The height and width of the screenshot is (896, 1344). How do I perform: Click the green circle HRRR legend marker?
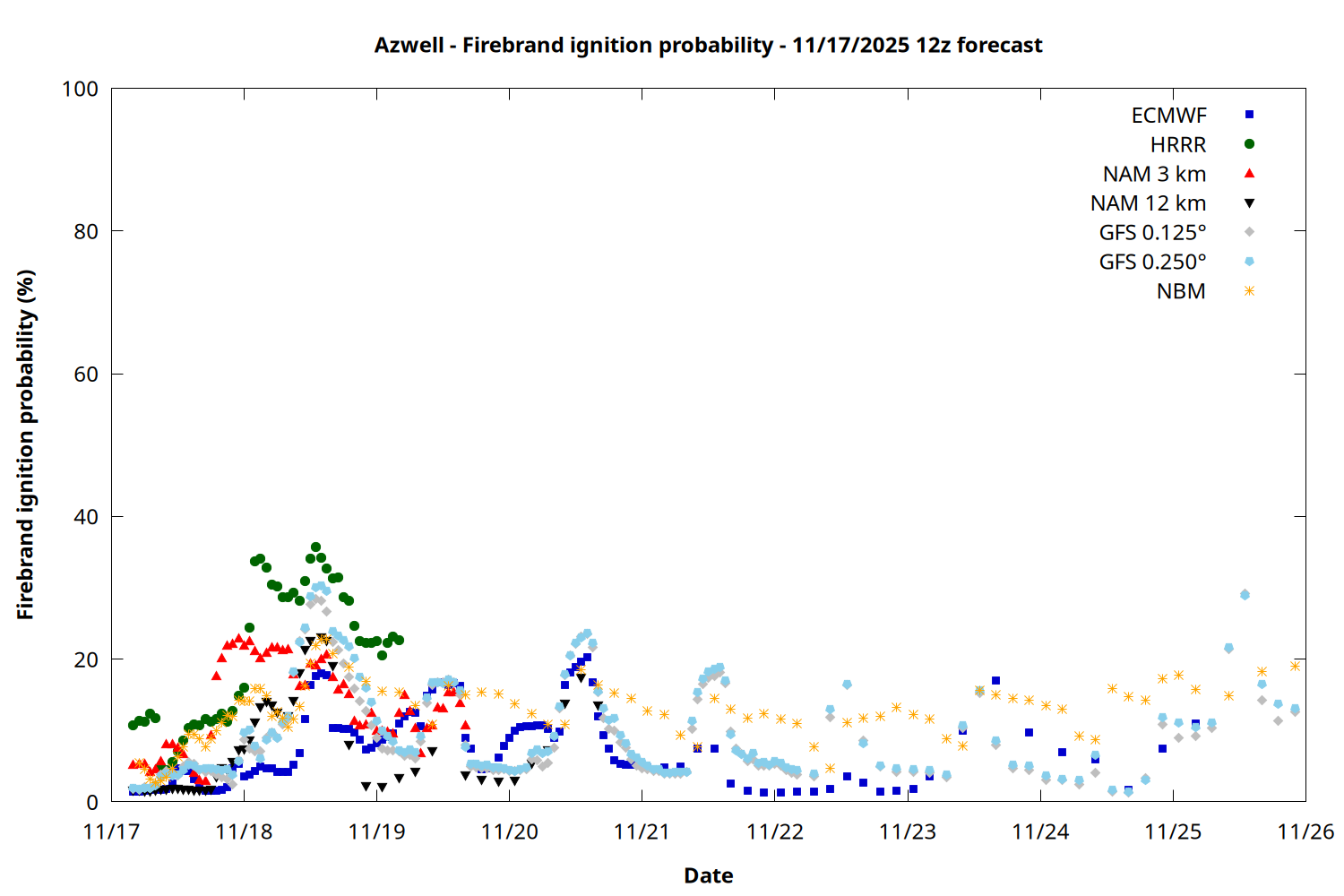(x=1249, y=144)
